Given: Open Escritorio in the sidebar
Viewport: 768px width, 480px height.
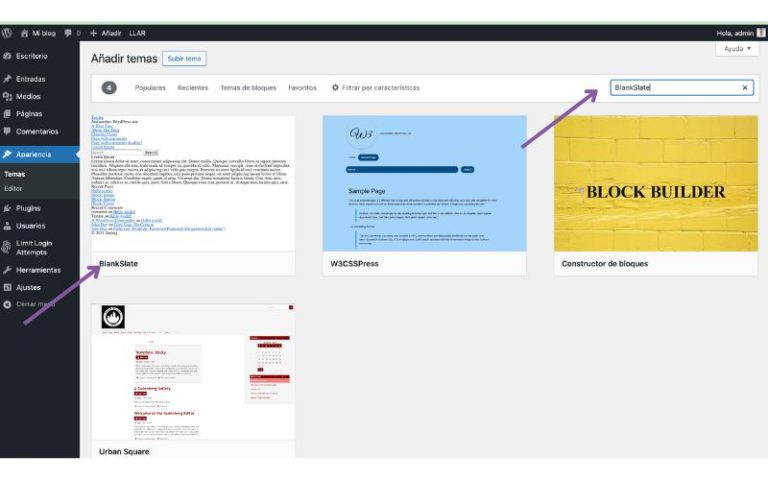Looking at the screenshot, I should click(x=32, y=56).
